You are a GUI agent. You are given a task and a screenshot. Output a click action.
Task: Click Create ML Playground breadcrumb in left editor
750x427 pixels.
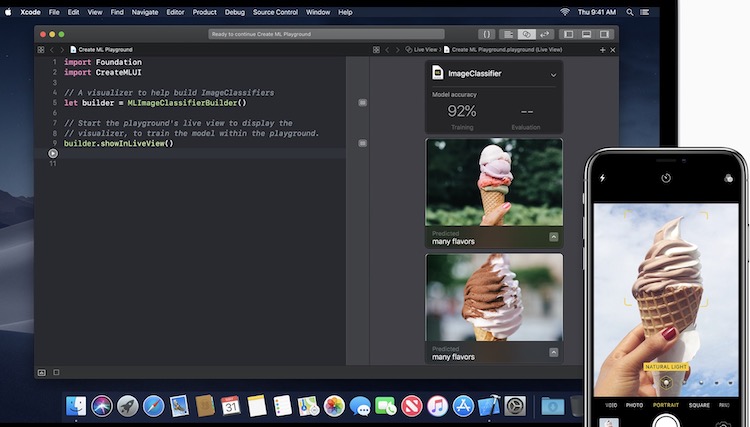[105, 50]
